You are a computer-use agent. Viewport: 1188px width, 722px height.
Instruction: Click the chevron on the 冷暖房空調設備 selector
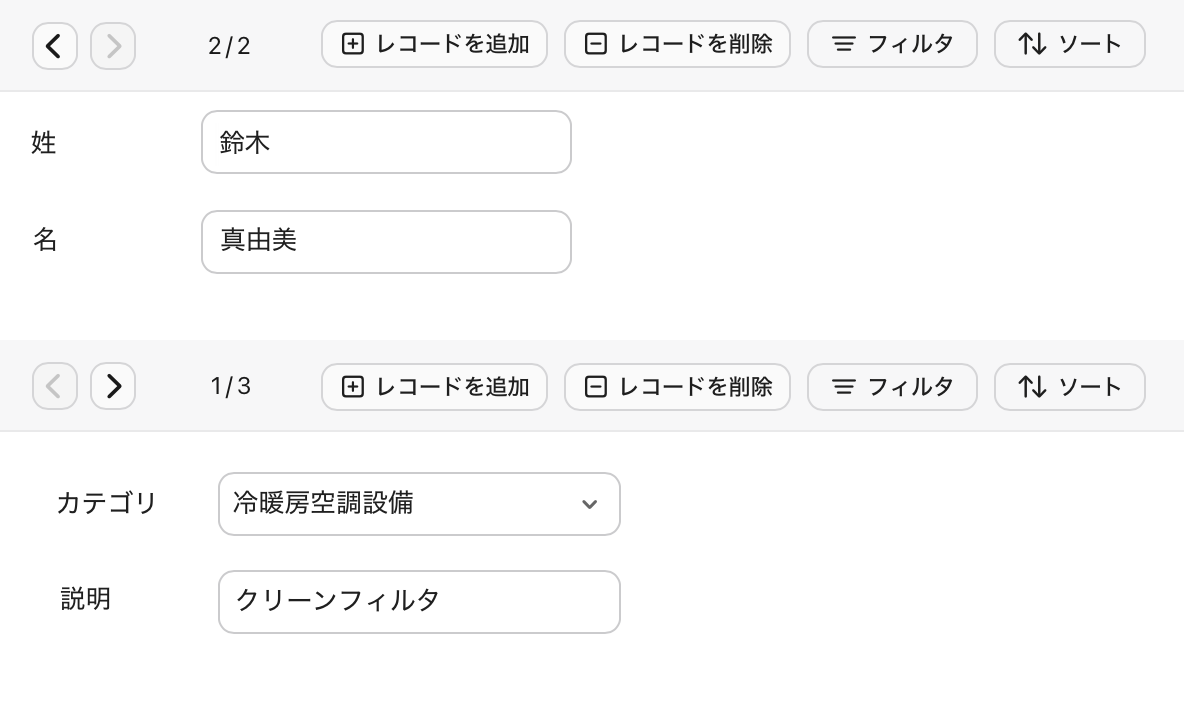click(x=589, y=505)
